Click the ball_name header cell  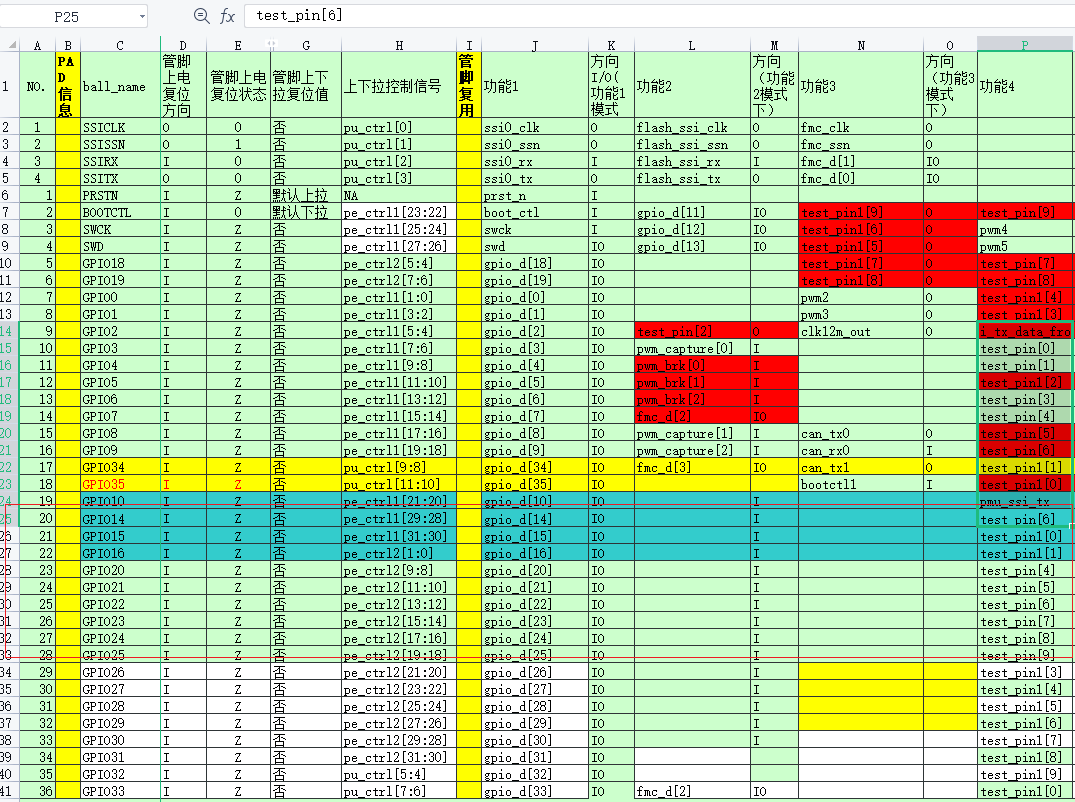point(120,86)
